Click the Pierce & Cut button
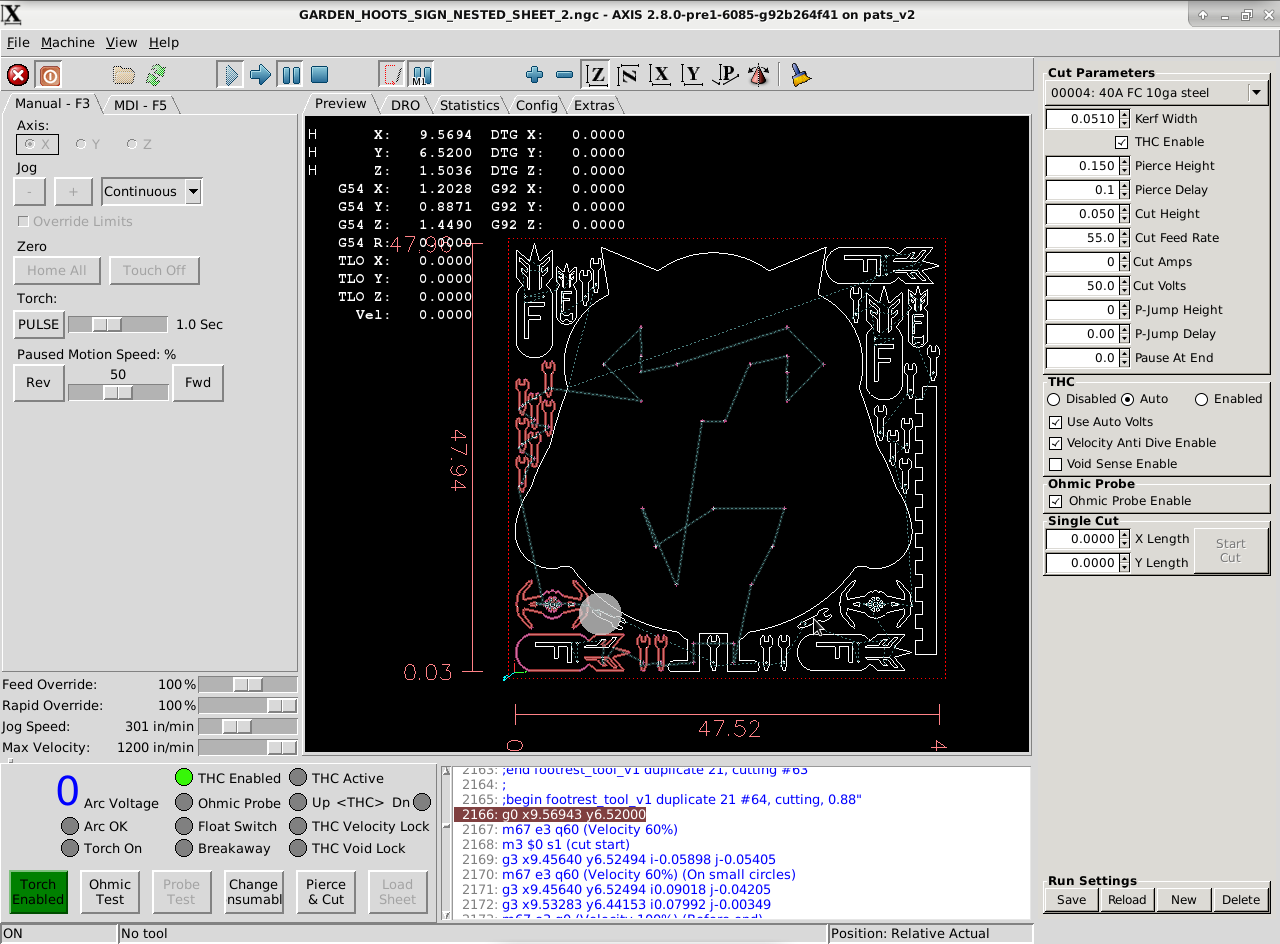The height and width of the screenshot is (944, 1280). (x=326, y=892)
